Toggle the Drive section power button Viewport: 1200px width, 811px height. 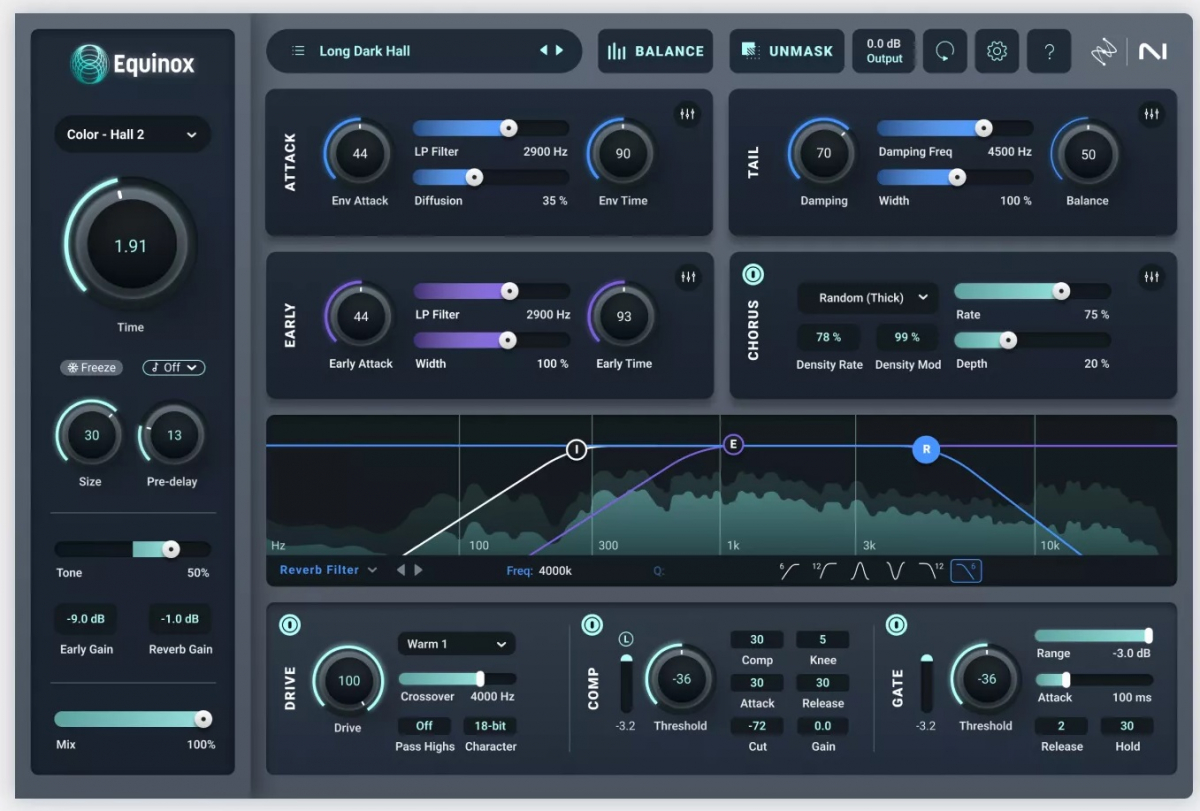(289, 625)
